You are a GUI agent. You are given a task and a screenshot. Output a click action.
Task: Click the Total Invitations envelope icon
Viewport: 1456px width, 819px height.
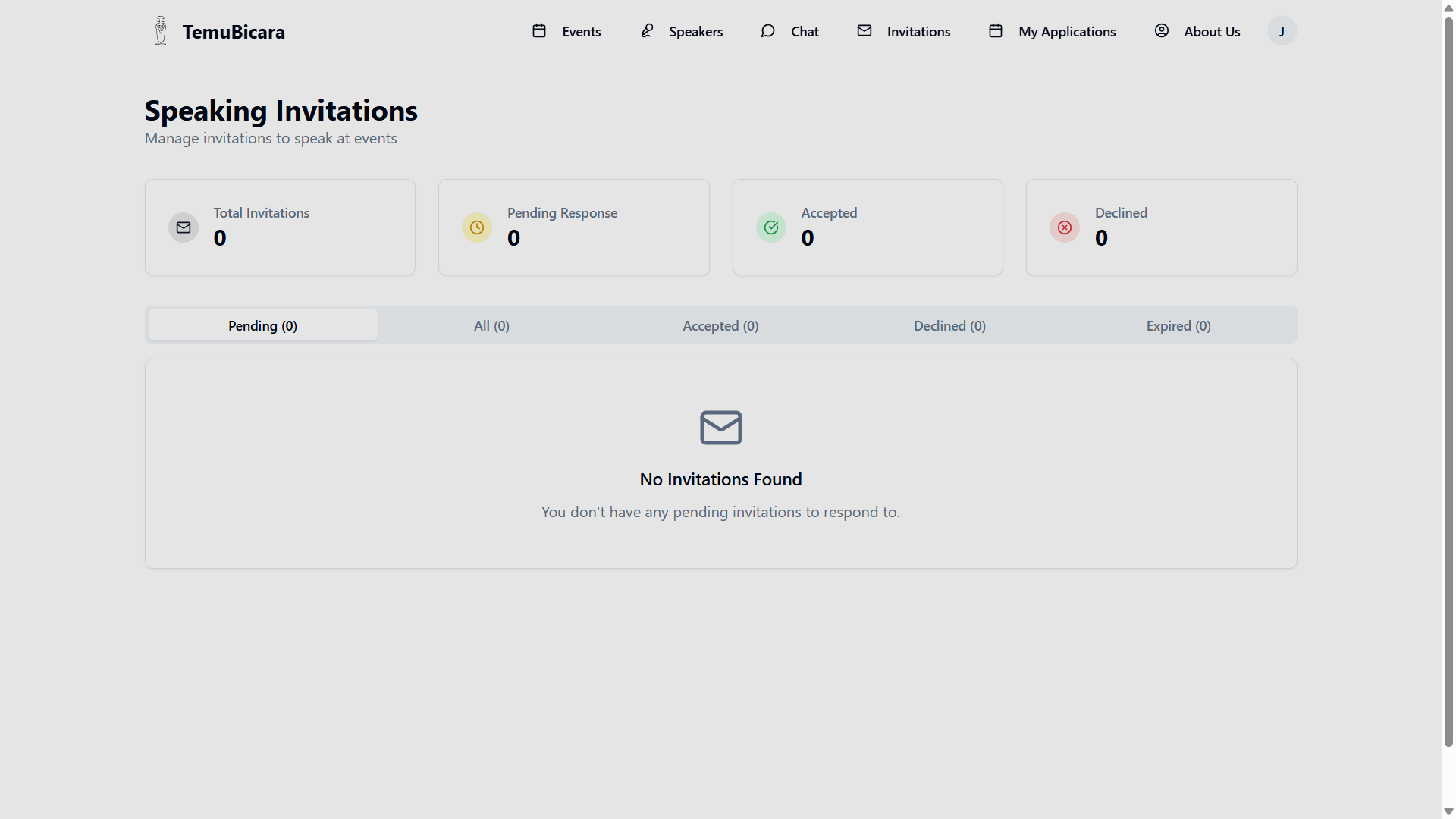tap(184, 227)
